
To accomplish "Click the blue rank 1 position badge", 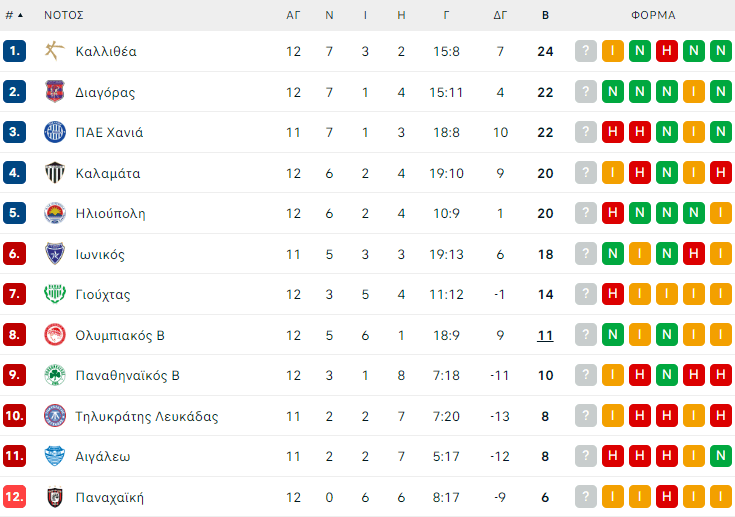I will point(14,52).
